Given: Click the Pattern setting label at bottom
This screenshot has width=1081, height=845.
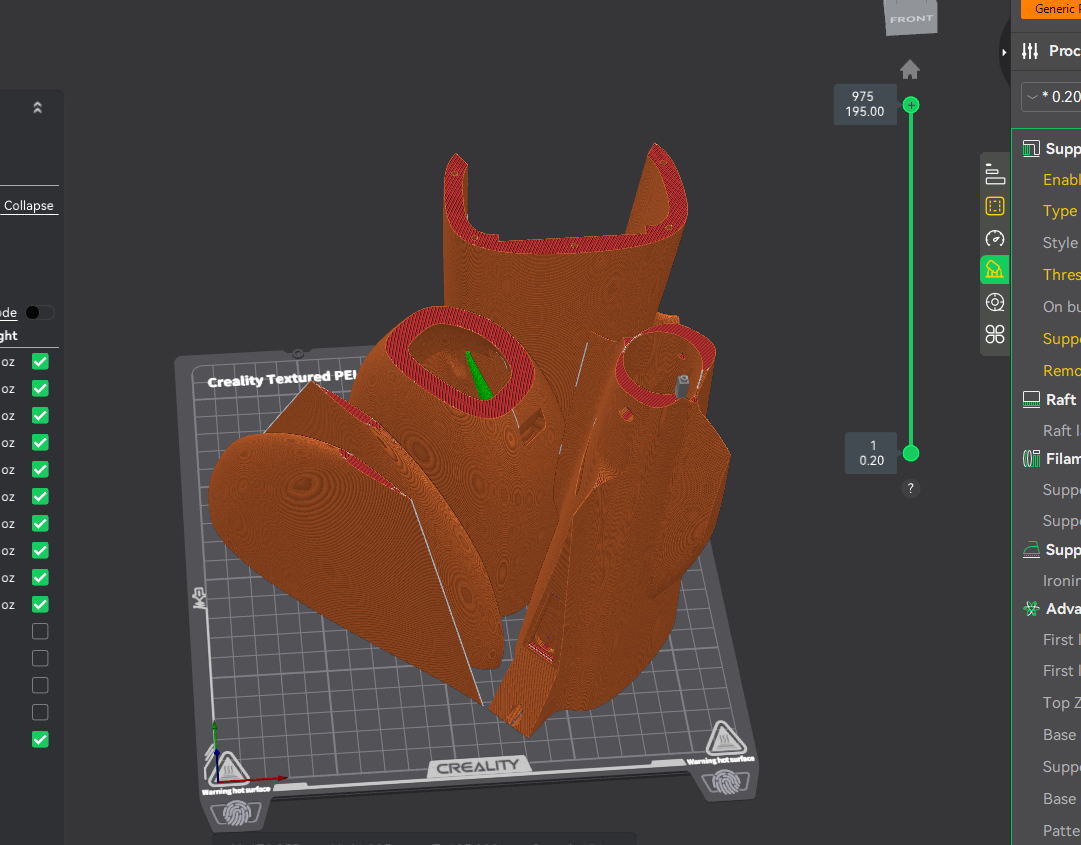Looking at the screenshot, I should (1062, 830).
